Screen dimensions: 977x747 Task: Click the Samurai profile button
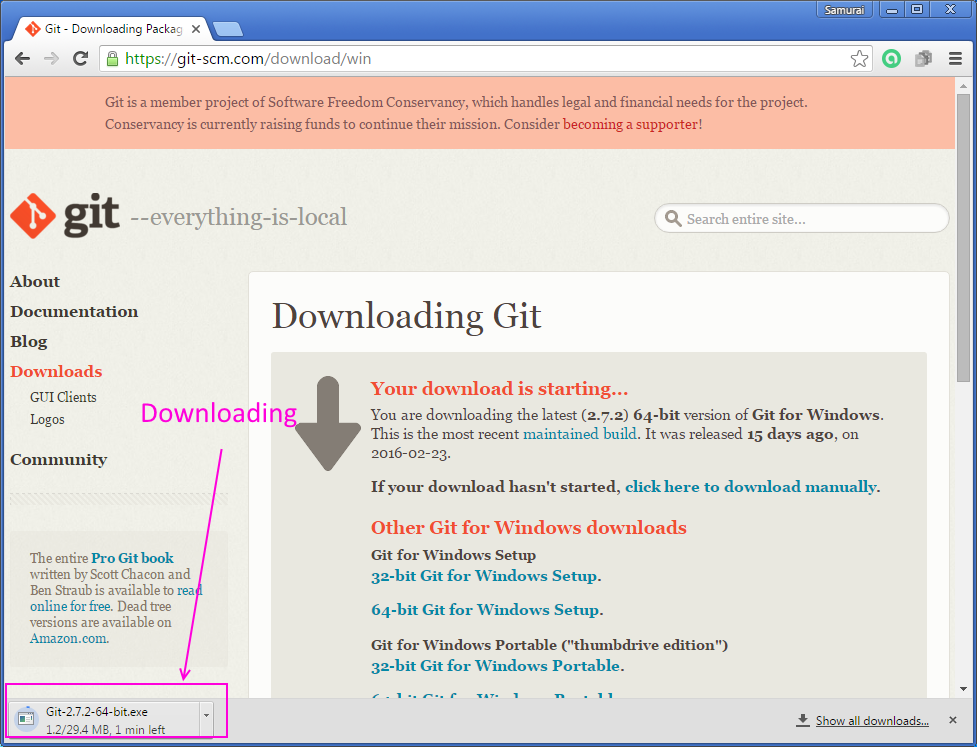[844, 9]
